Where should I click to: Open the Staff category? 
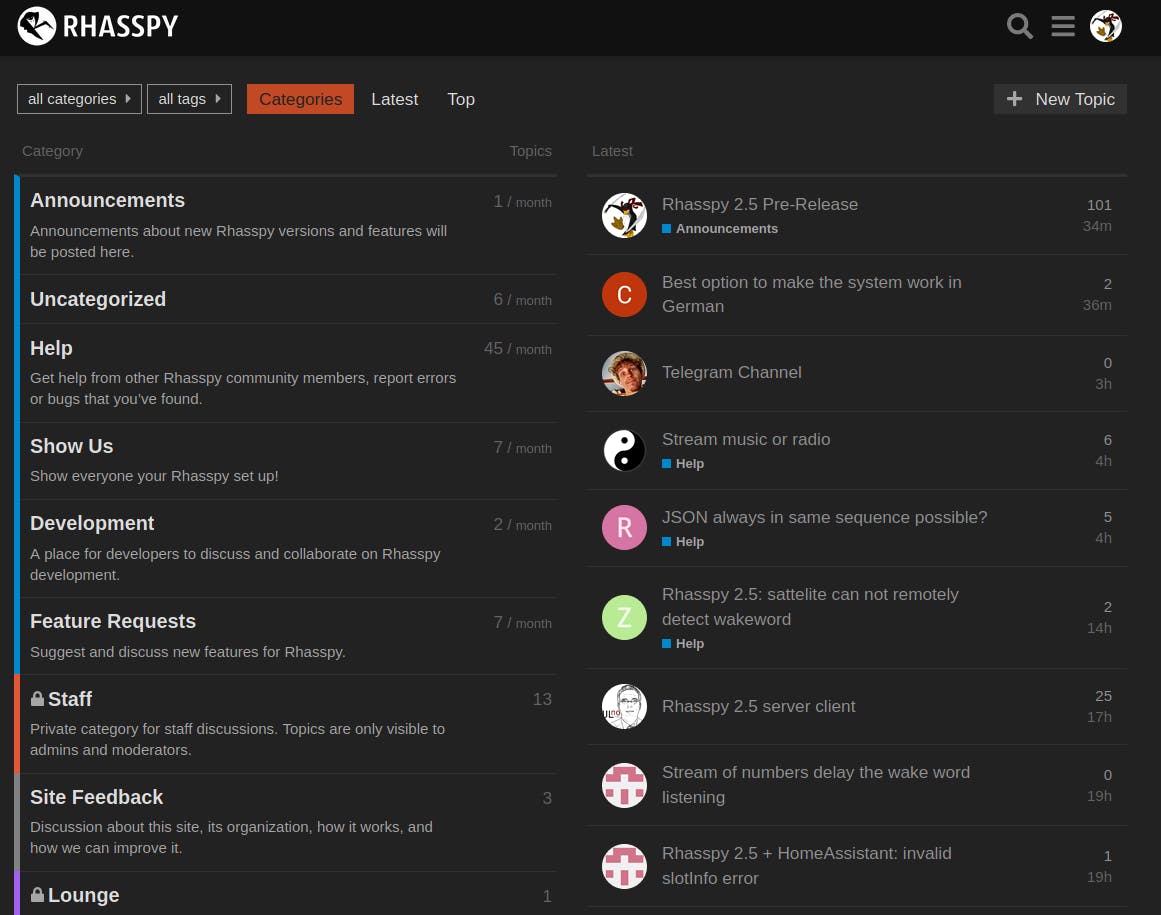(70, 699)
